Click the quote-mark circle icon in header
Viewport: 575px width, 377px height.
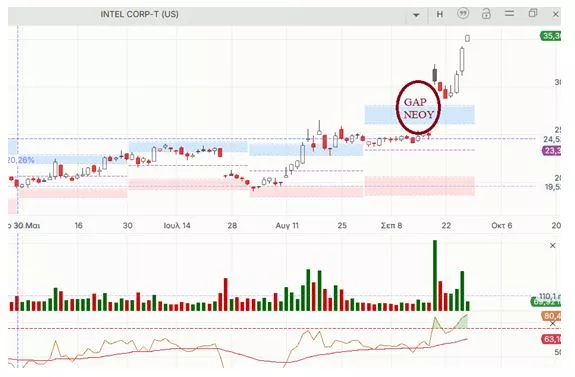[463, 14]
